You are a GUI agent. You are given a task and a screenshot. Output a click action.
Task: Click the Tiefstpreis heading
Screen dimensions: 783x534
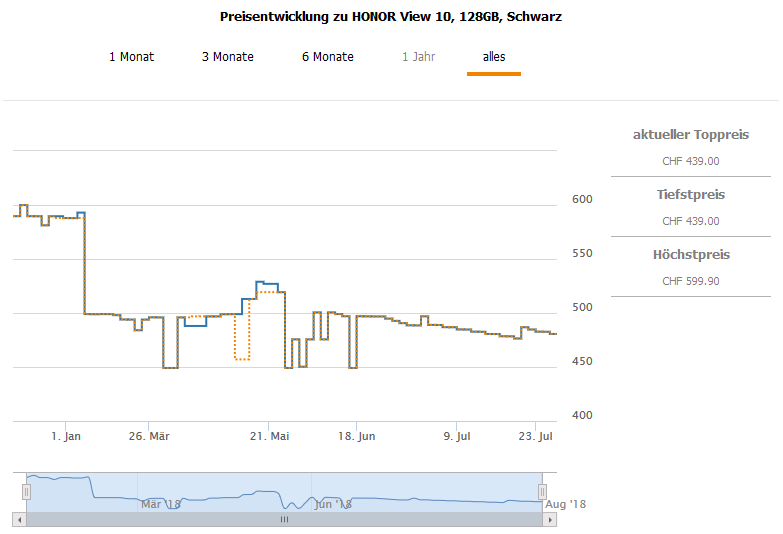690,195
